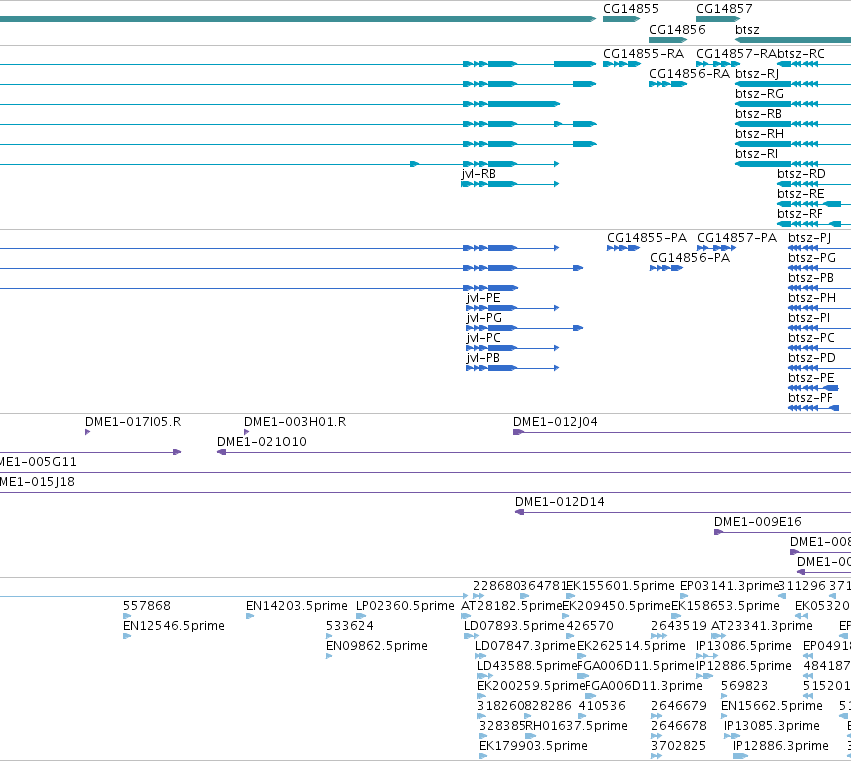Open the btsz-RF transcript label
Image resolution: width=851 pixels, height=761 pixels.
coord(800,214)
